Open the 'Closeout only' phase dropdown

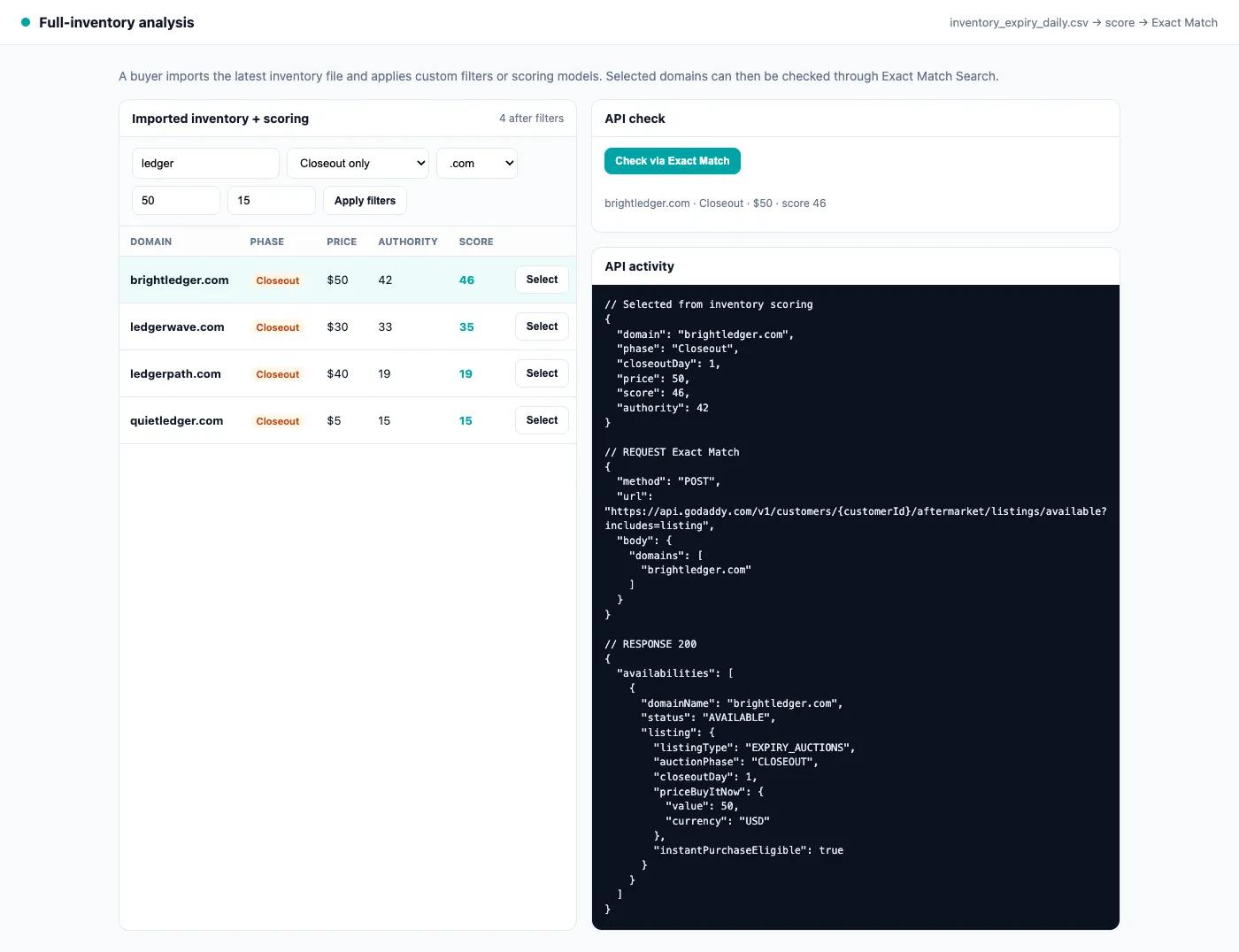point(358,164)
